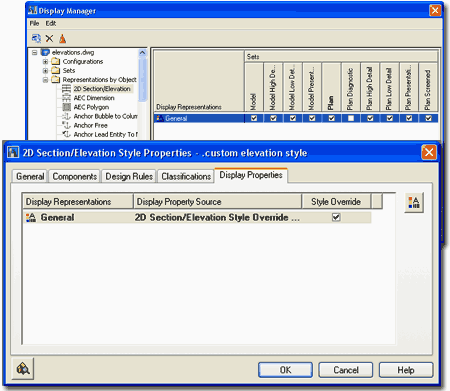Select the bold General row in Style Properties

click(197, 217)
